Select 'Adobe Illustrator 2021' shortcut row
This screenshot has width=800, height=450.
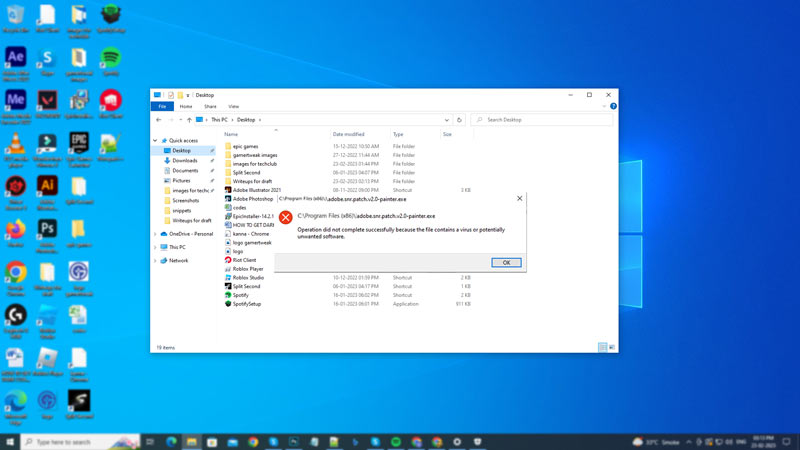click(x=348, y=190)
